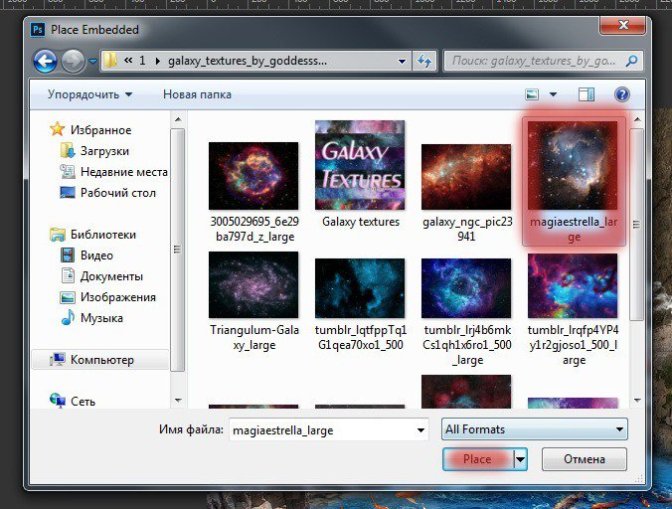672x509 pixels.
Task: Click the change view icon
Action: (533, 95)
